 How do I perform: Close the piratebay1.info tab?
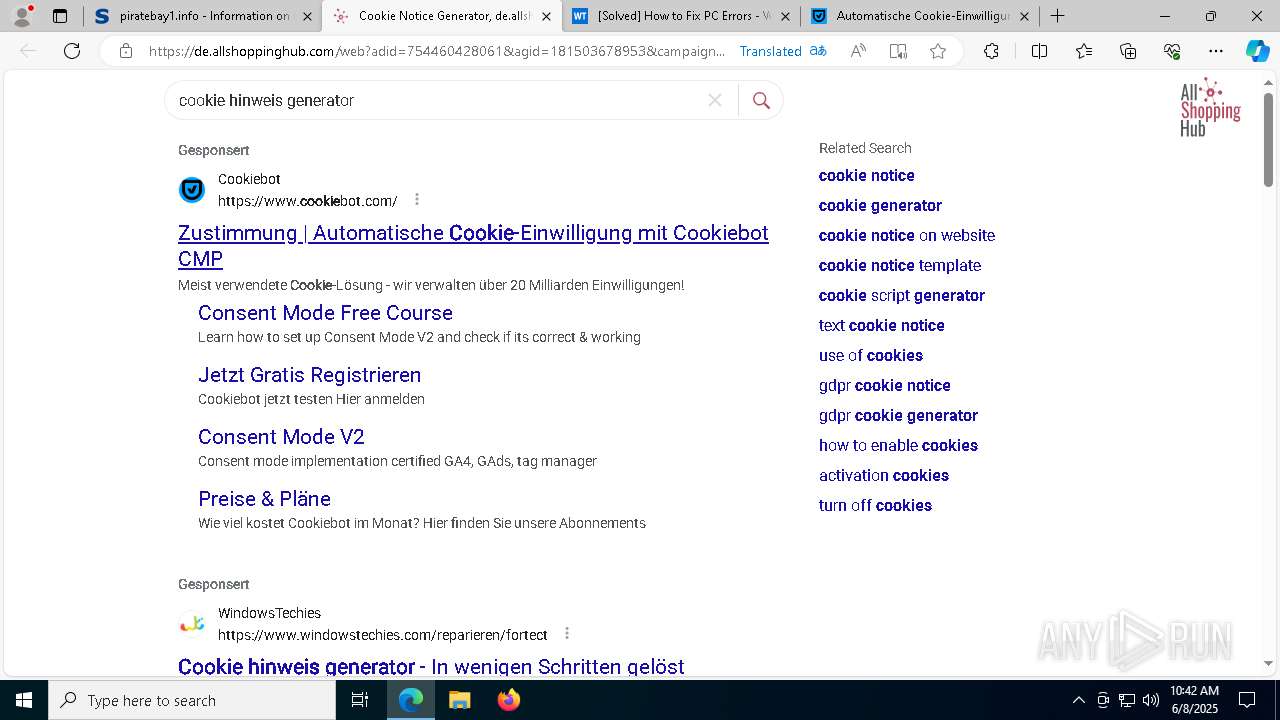click(308, 16)
